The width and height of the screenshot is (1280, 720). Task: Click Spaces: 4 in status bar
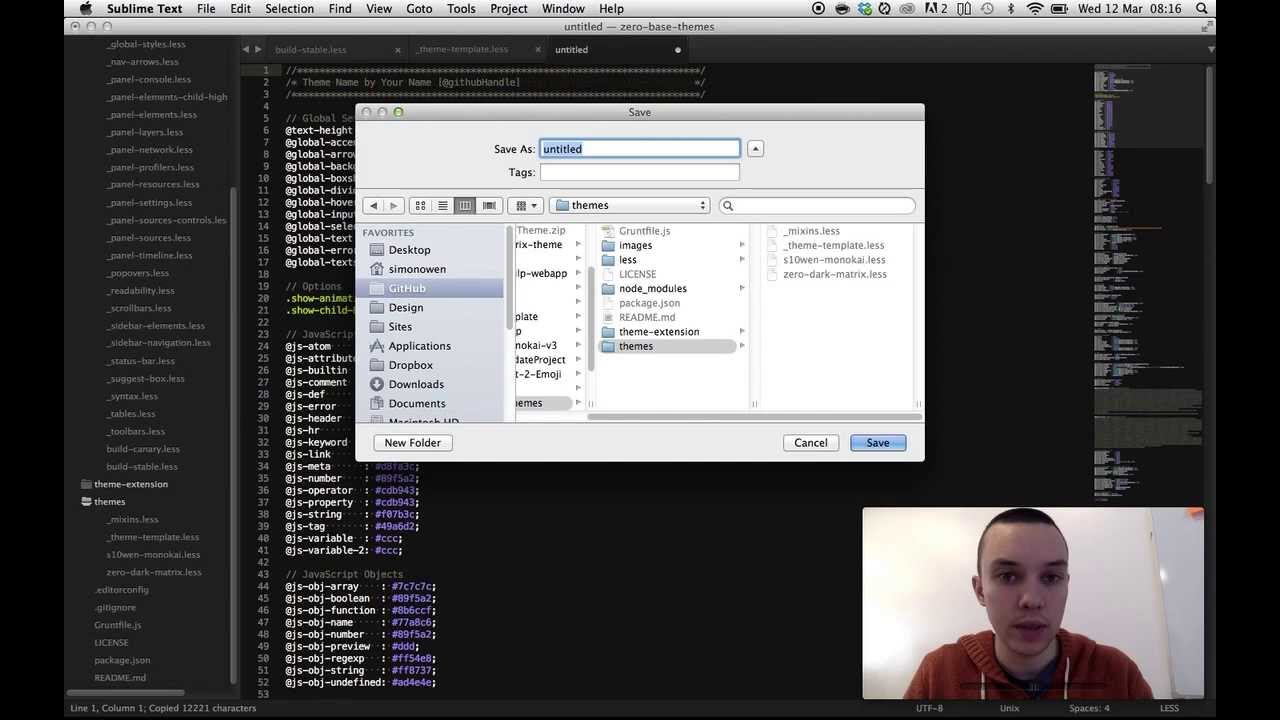pos(1089,708)
